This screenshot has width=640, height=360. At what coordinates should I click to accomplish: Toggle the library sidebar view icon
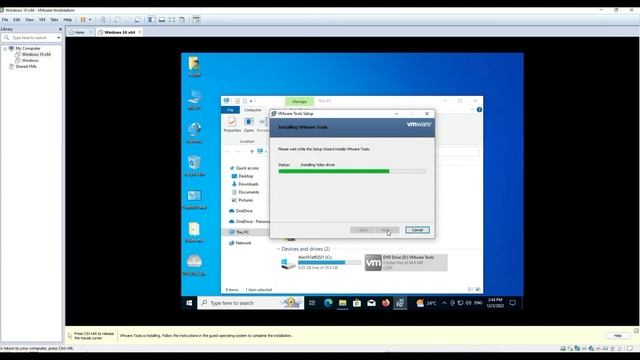click(151, 20)
